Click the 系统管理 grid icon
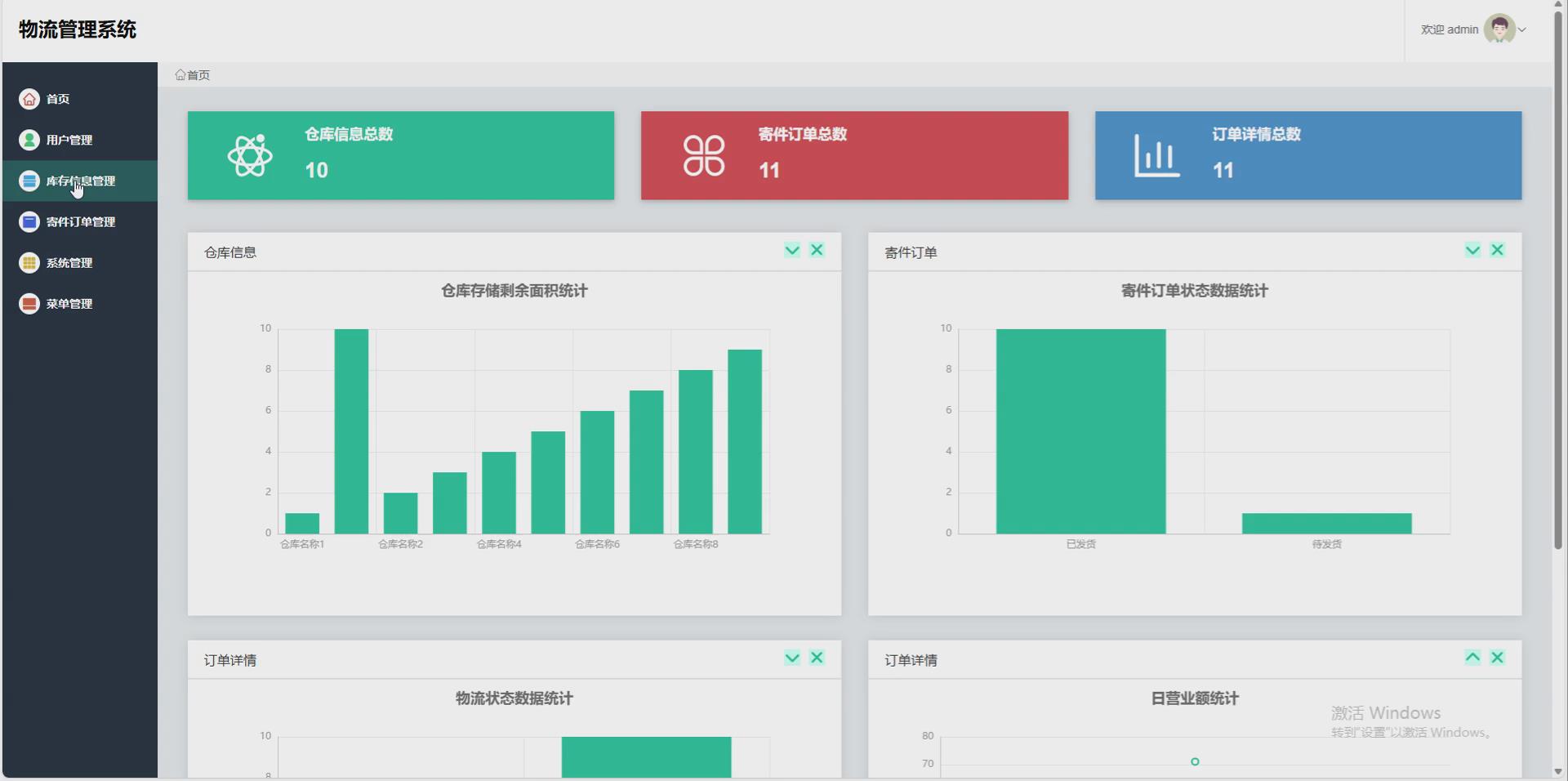The image size is (1568, 781). tap(29, 262)
